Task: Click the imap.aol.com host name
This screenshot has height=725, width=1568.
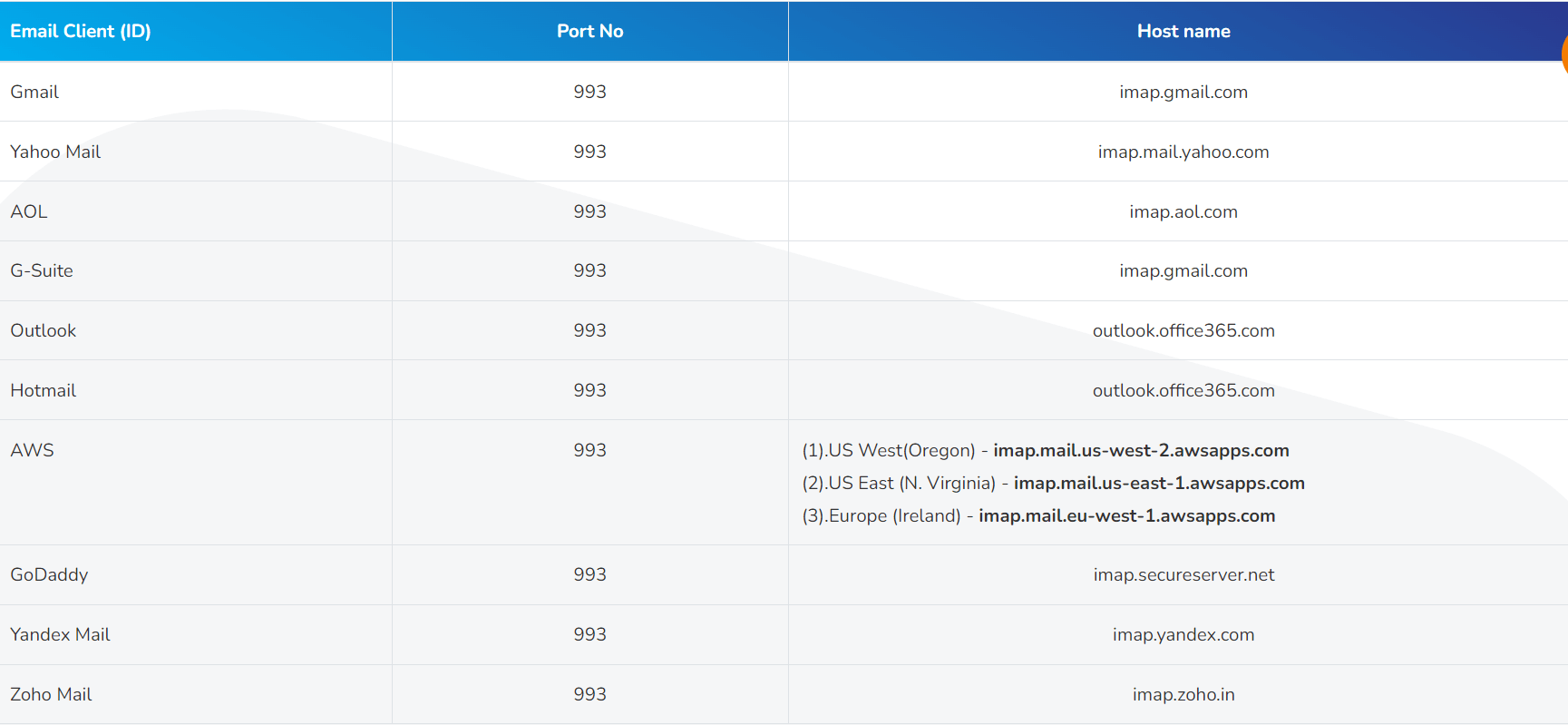Action: coord(1183,211)
